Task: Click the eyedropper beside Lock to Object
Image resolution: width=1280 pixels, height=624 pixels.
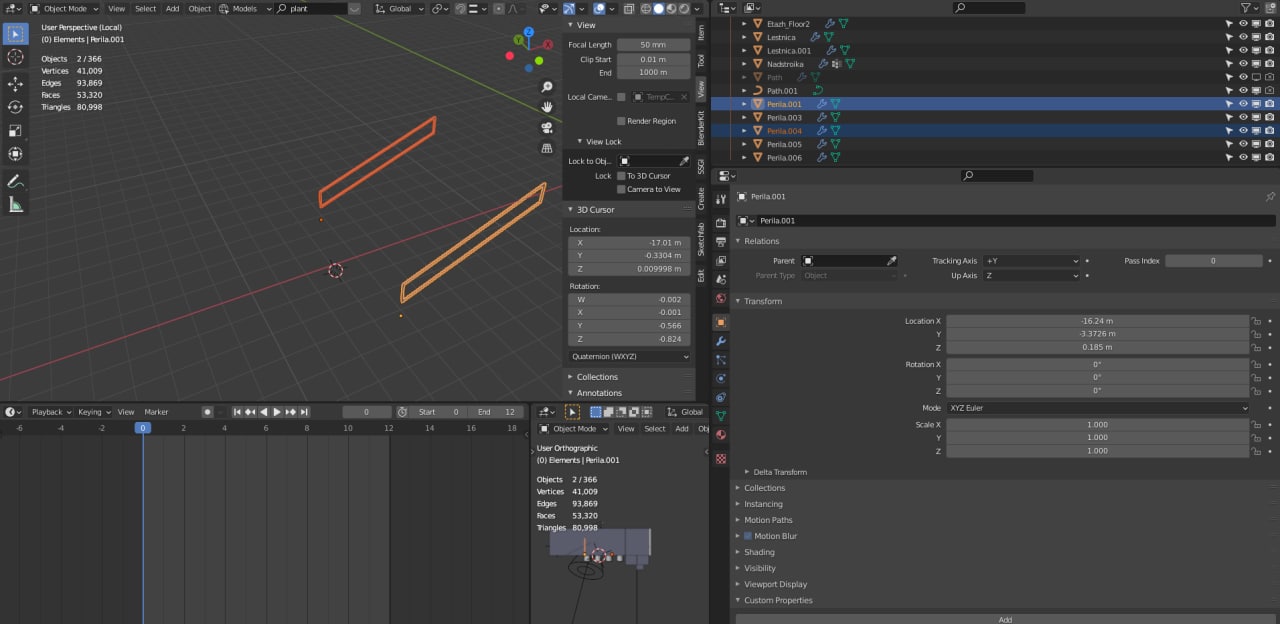Action: coord(684,161)
